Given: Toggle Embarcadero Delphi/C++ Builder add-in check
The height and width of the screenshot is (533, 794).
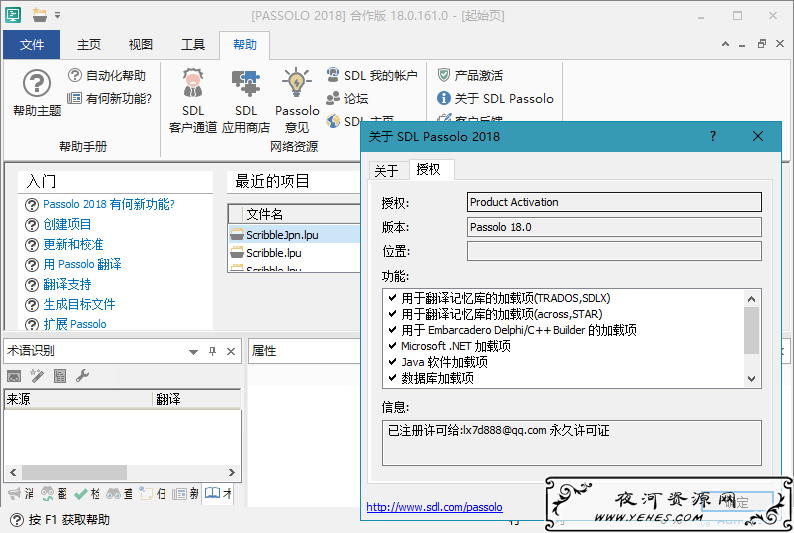Looking at the screenshot, I should click(392, 330).
